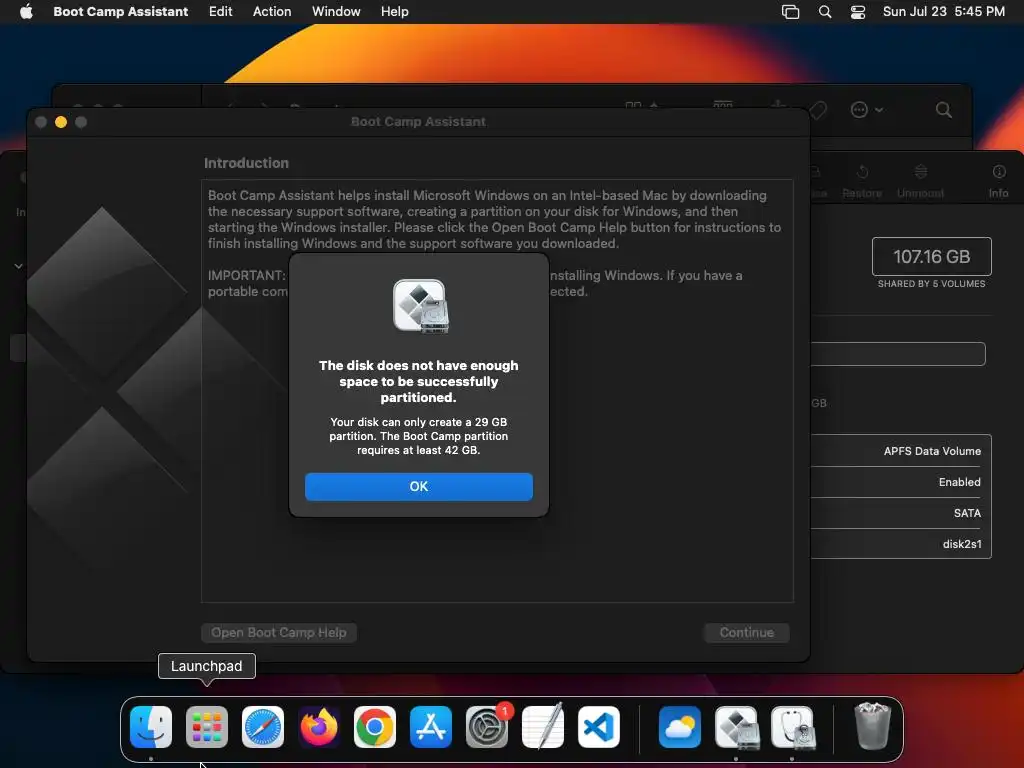Launch Firefox from the Dock
Image resolution: width=1024 pixels, height=768 pixels.
pos(319,727)
